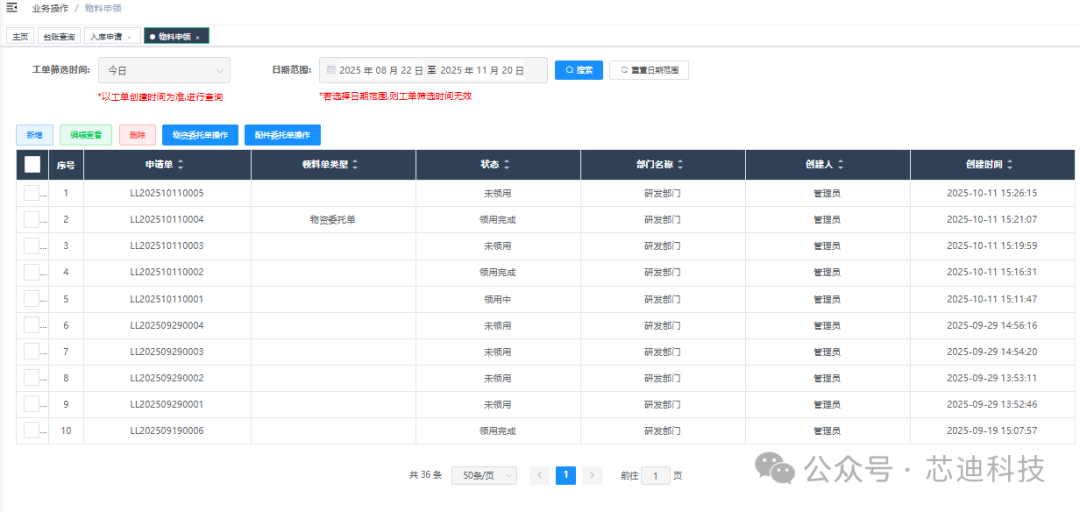Click the 删除 button
Screen dimensions: 1080x512
(138, 135)
